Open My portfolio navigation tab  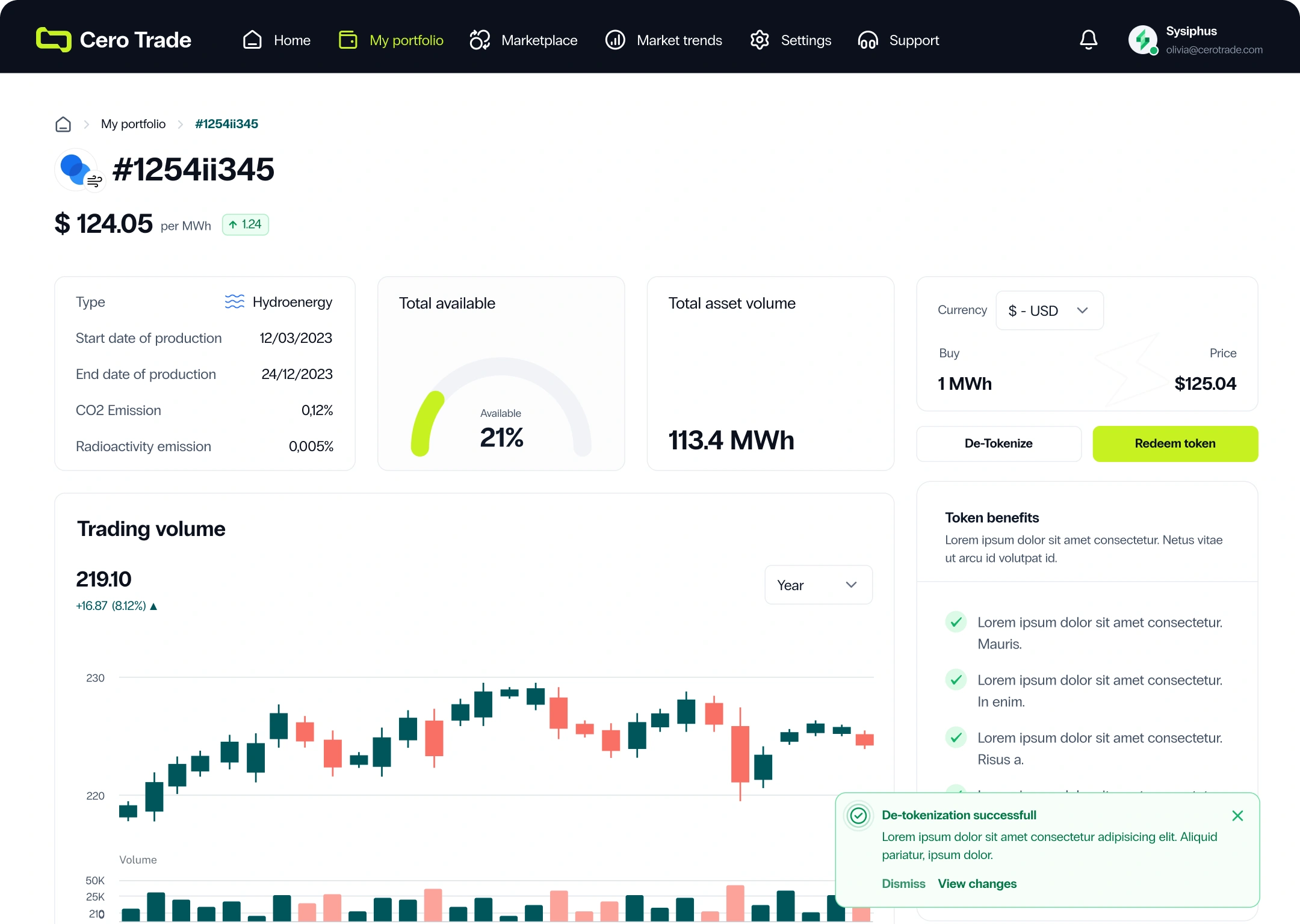click(391, 40)
